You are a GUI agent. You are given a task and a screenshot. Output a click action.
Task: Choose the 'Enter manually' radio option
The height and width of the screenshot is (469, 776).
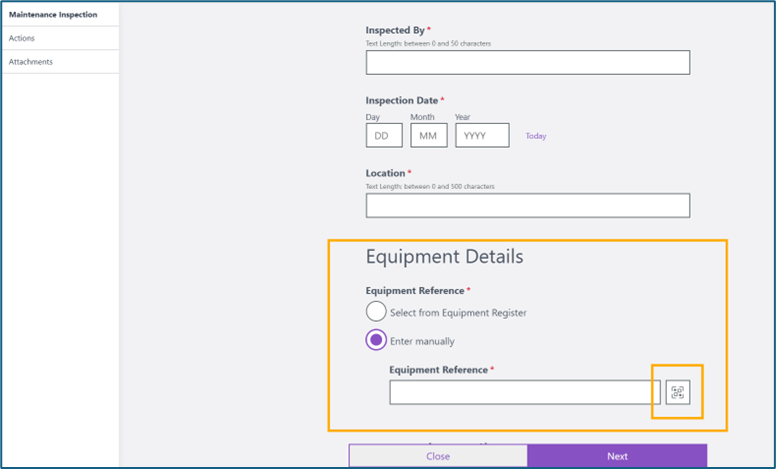(x=376, y=340)
